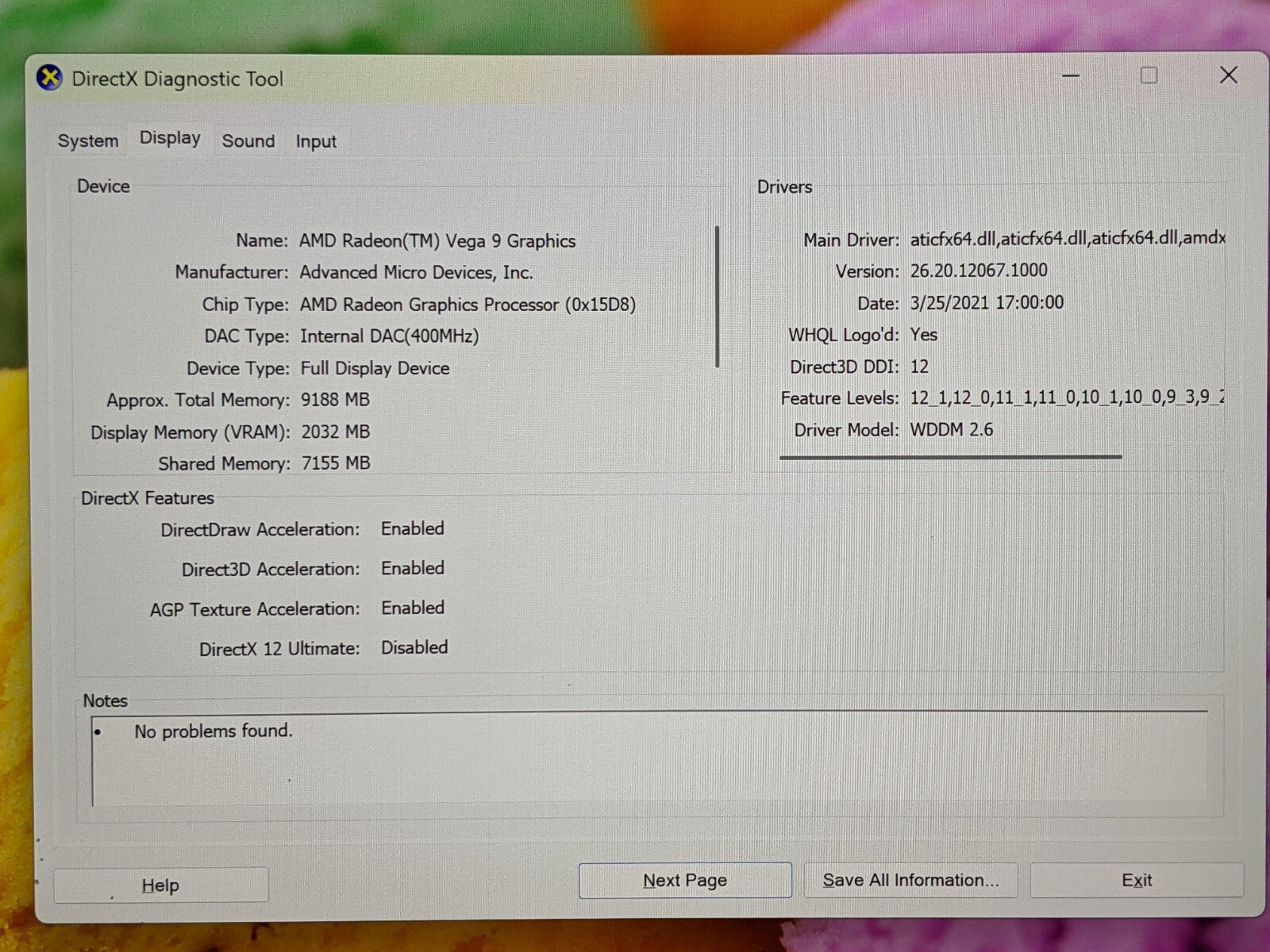The image size is (1270, 952).
Task: Click Save All Information button
Action: point(910,881)
